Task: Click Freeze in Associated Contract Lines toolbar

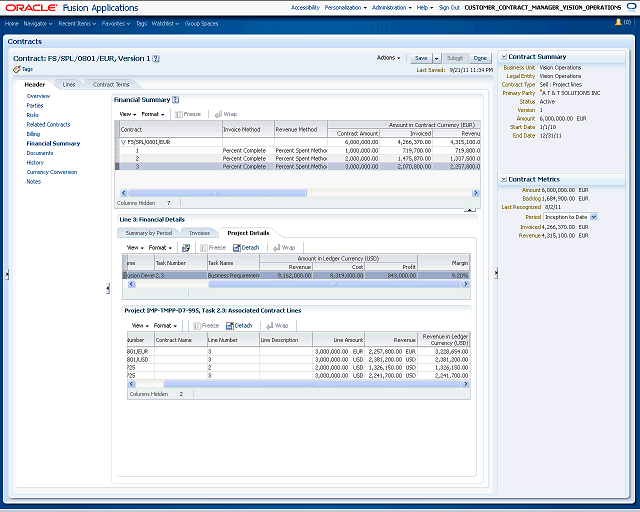Action: click(x=206, y=326)
